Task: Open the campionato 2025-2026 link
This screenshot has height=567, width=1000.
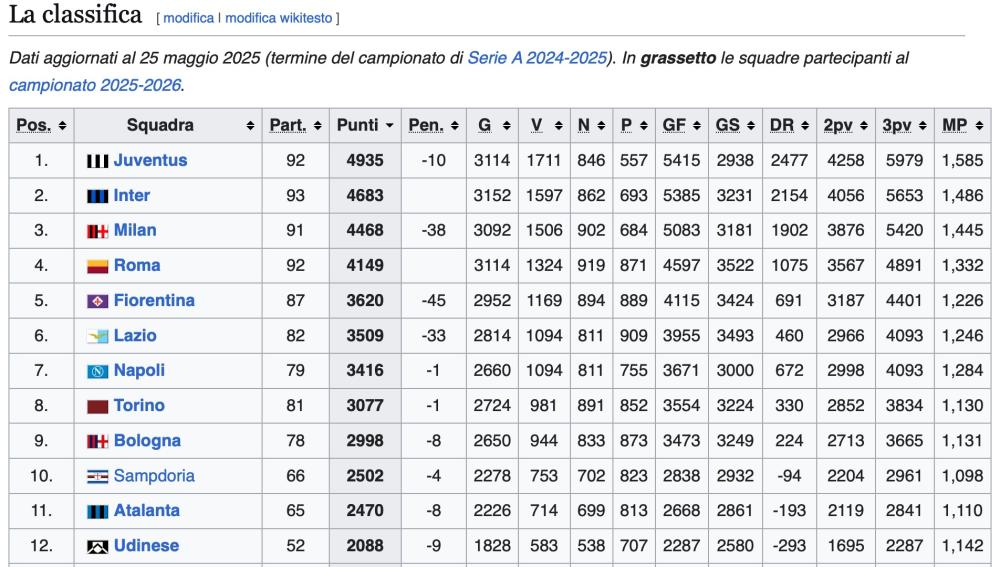Action: (95, 86)
